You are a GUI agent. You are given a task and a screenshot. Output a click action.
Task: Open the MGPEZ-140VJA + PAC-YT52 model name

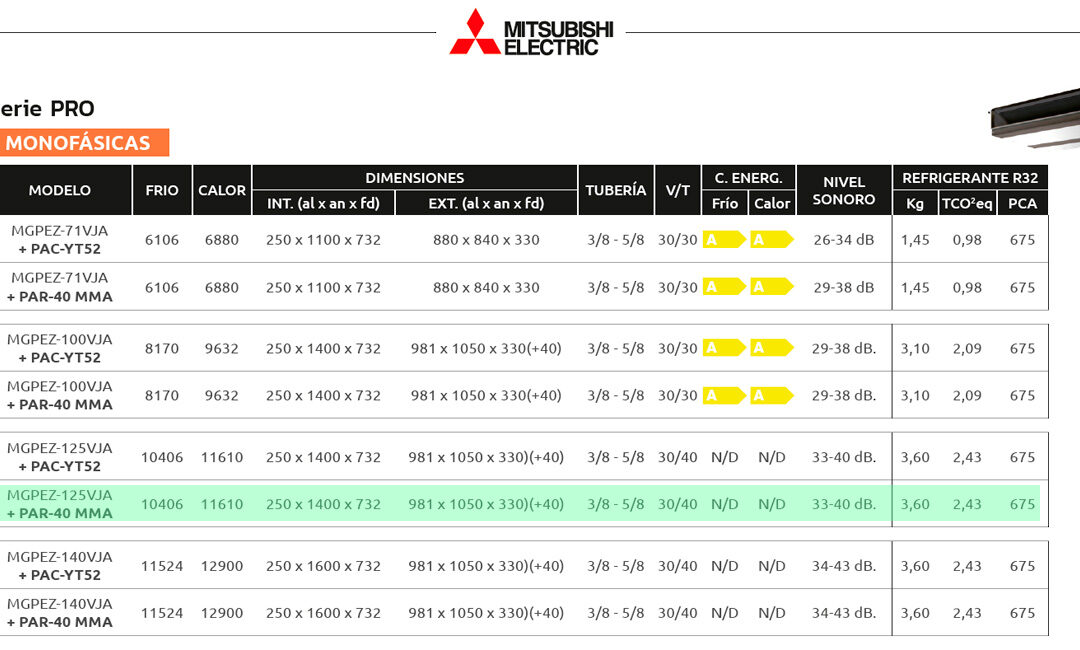(60, 566)
